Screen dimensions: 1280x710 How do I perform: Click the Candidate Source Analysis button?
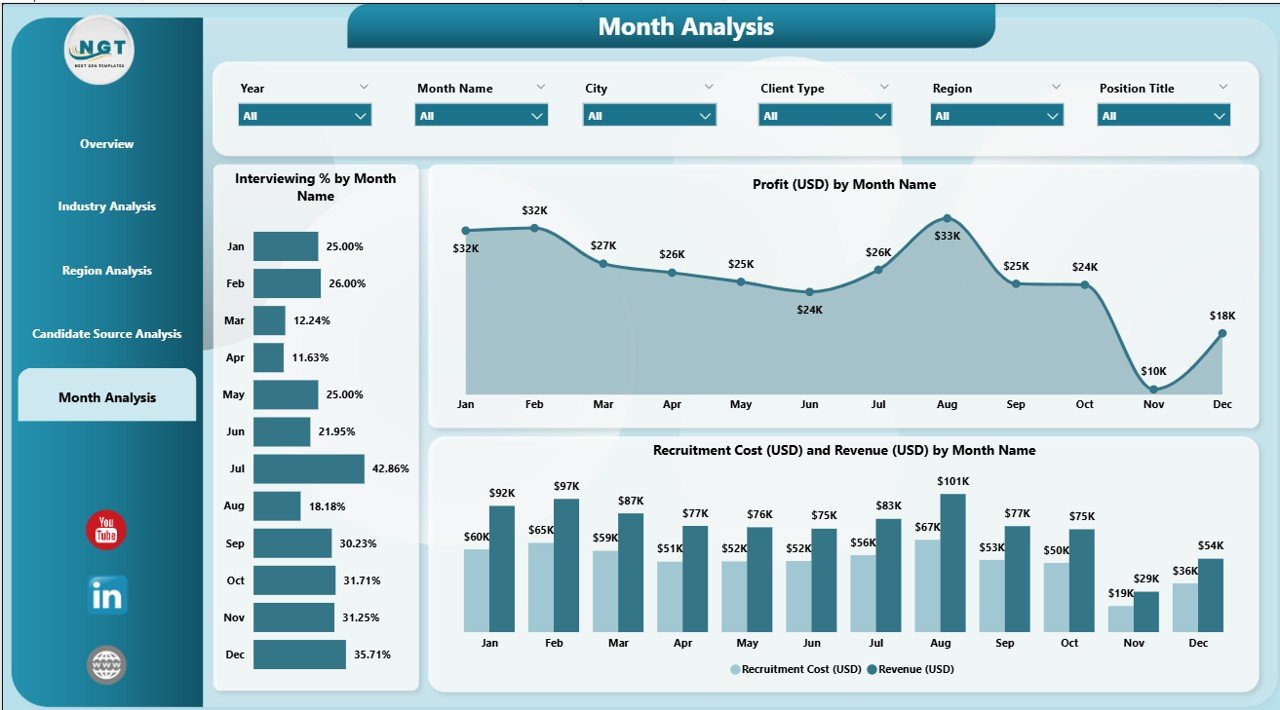(106, 333)
